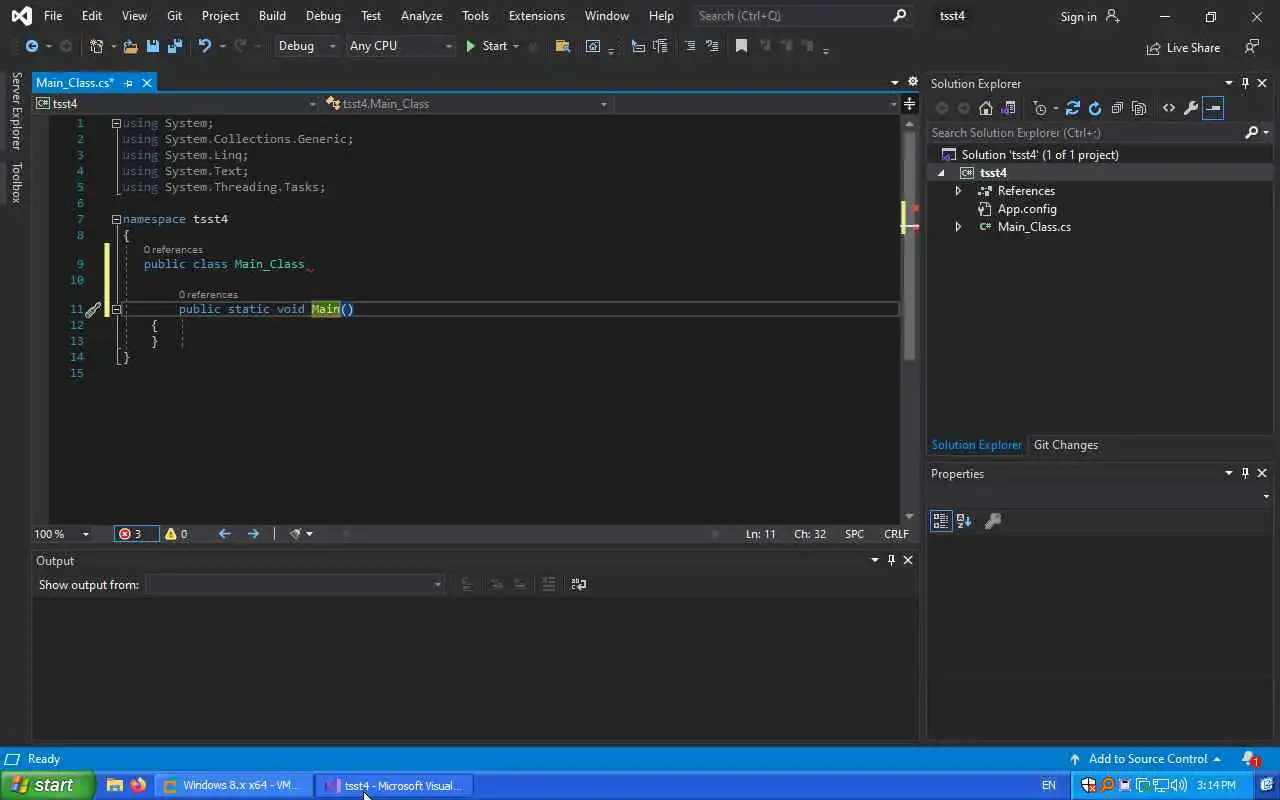The width and height of the screenshot is (1280, 800).
Task: Close the Main_Class.cs editor tab
Action: 147,83
